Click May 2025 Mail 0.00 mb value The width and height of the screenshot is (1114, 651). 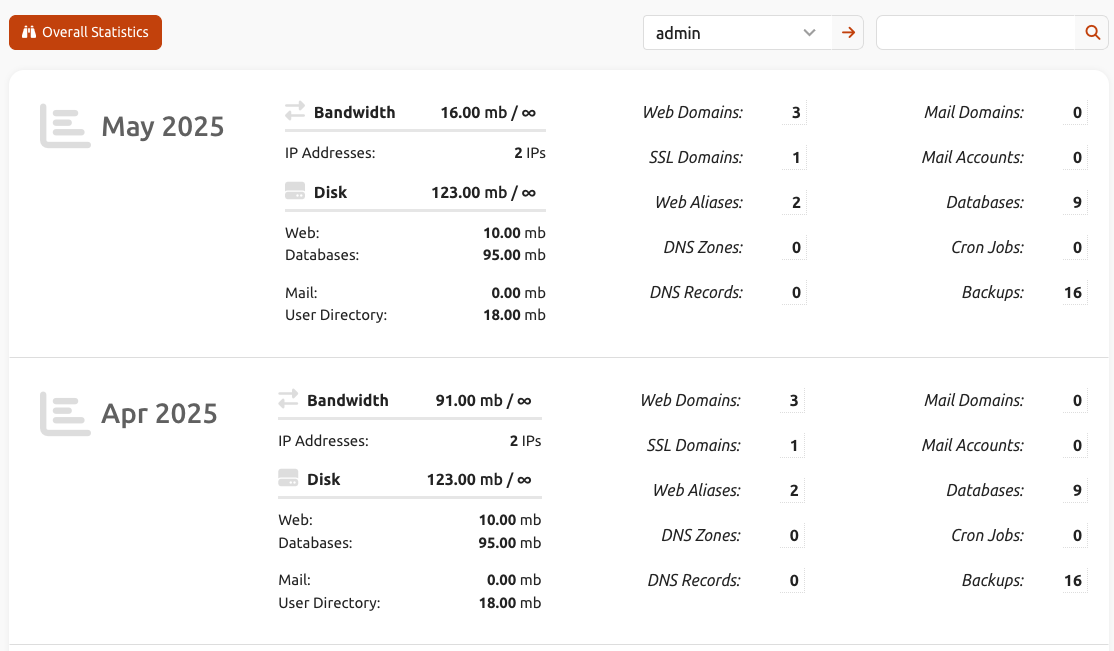[519, 293]
